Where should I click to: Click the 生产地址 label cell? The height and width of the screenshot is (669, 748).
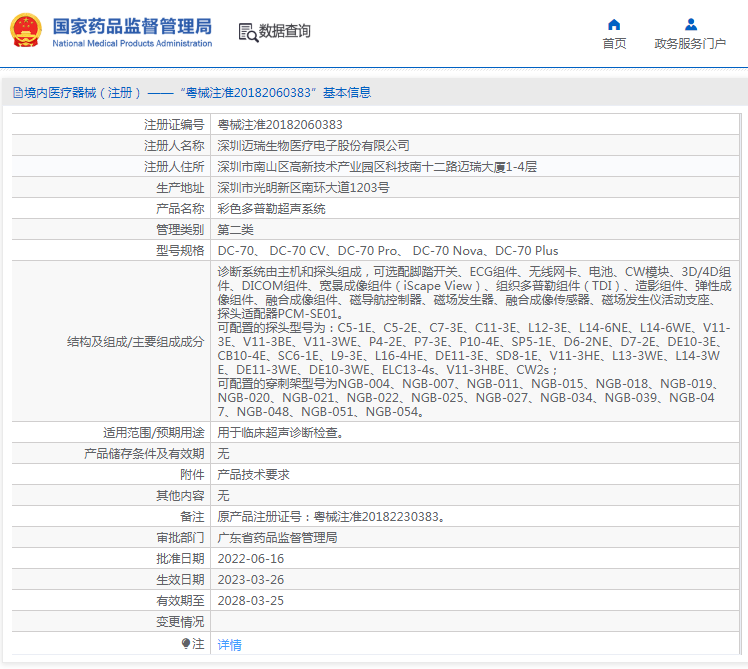coord(111,188)
